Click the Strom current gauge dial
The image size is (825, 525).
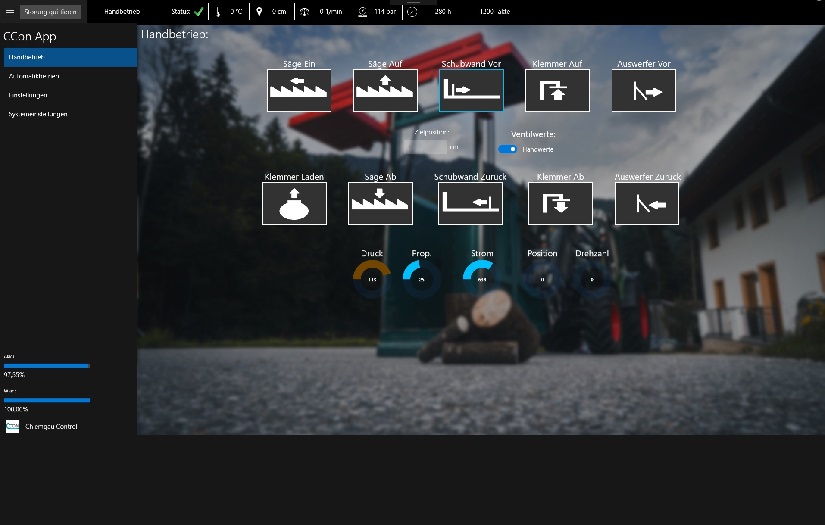[x=482, y=279]
